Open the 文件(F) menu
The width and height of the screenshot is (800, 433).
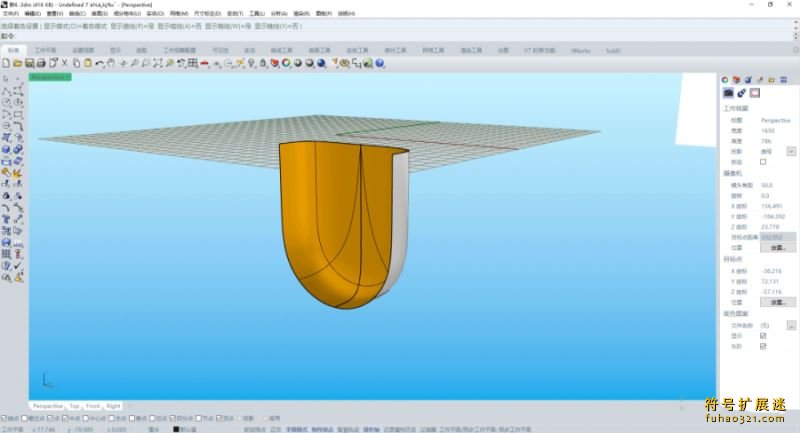tap(11, 13)
